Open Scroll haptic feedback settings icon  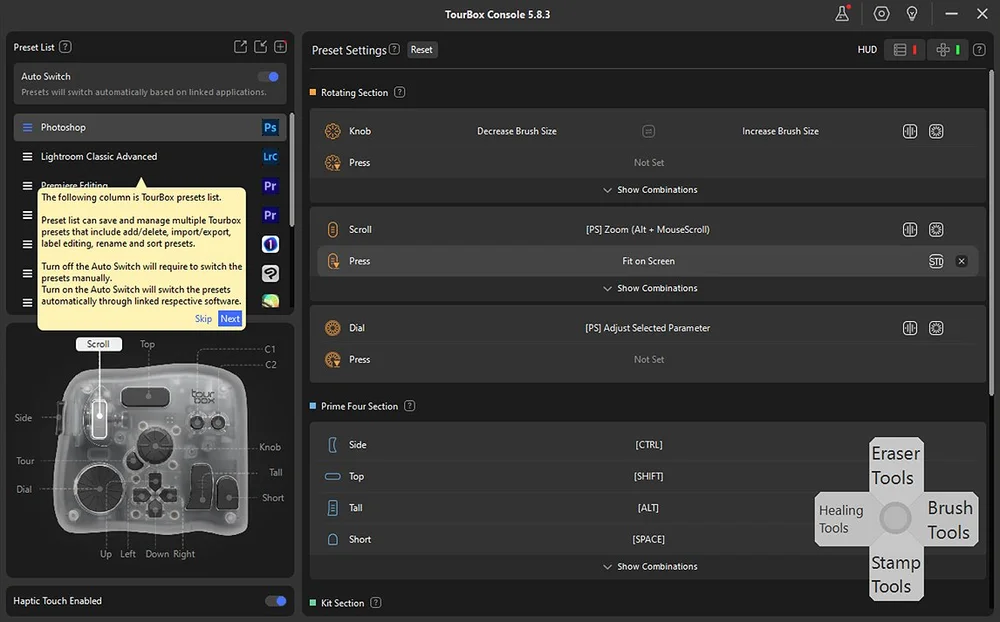[x=910, y=230]
